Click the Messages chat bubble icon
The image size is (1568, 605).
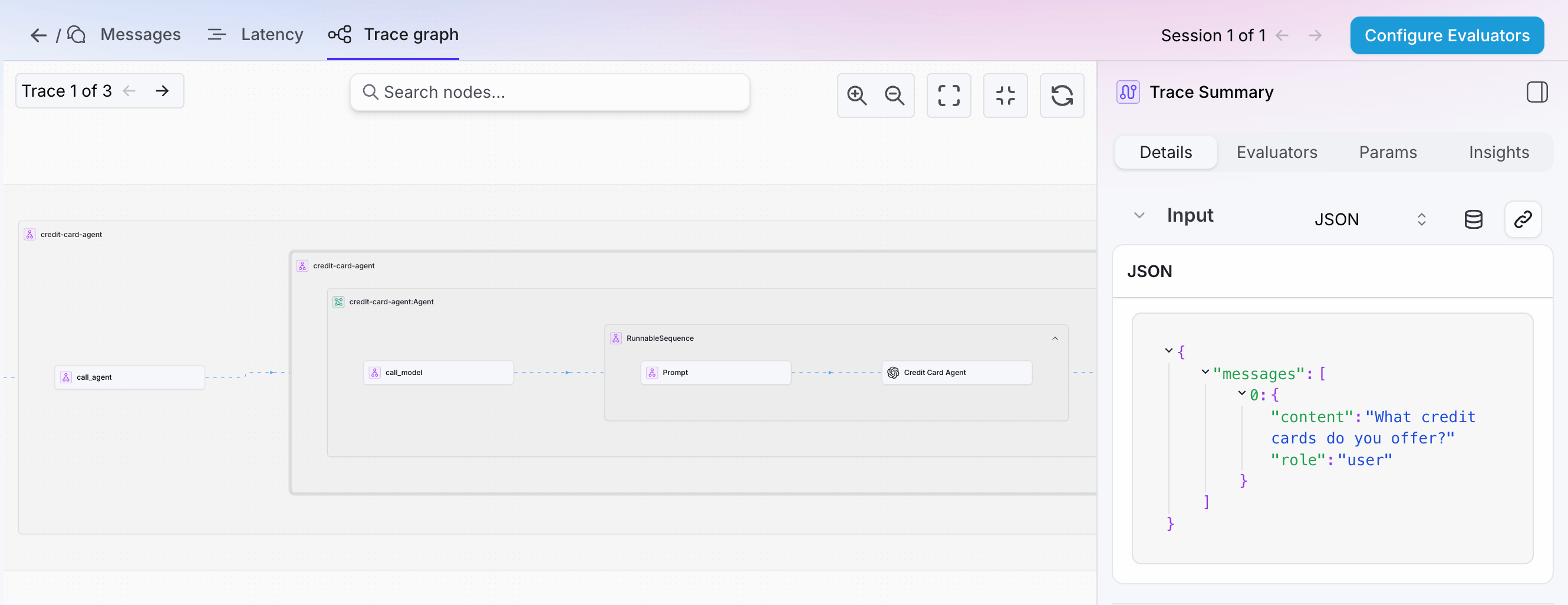[76, 35]
